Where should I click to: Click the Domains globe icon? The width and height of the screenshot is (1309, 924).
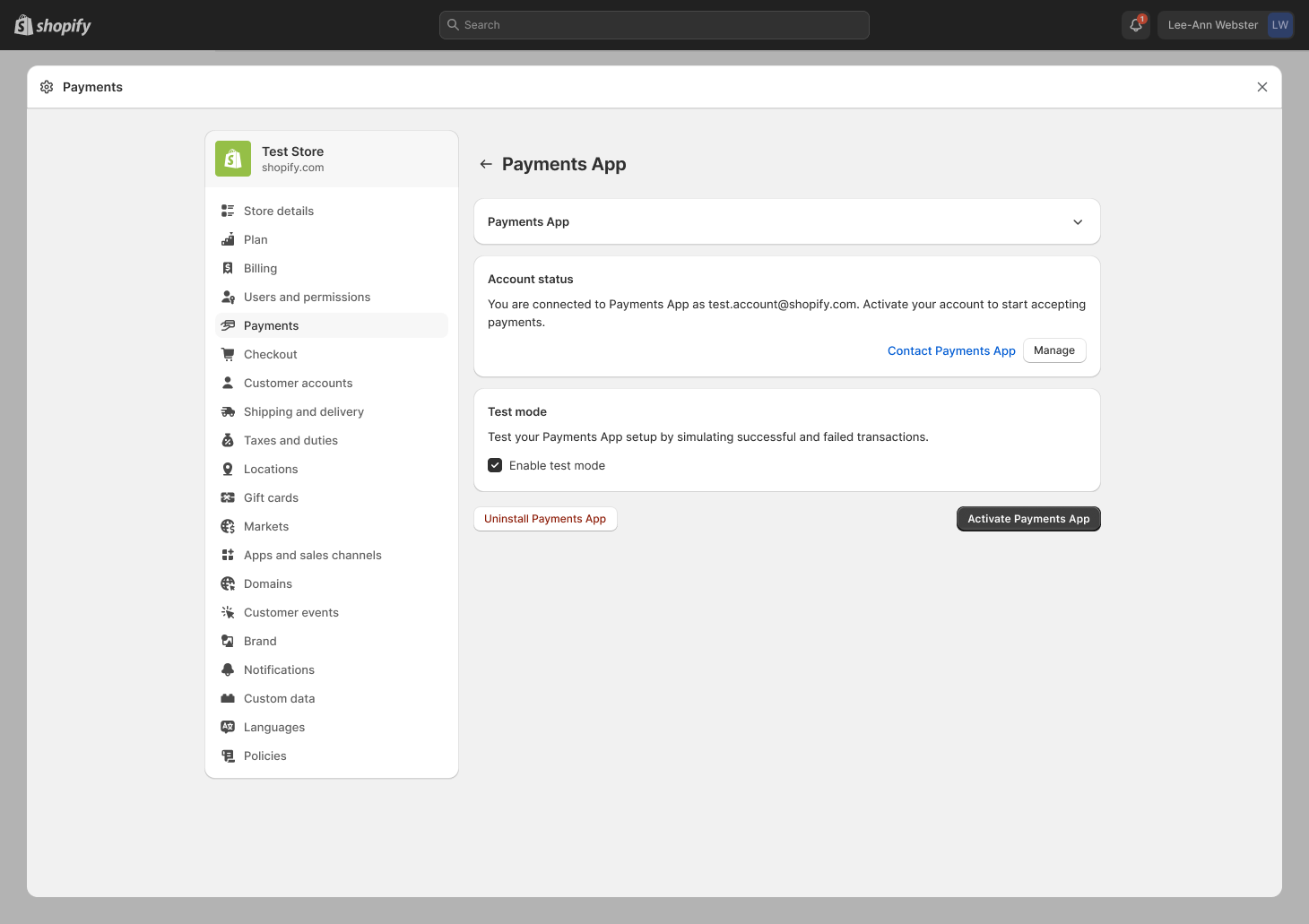tap(228, 583)
